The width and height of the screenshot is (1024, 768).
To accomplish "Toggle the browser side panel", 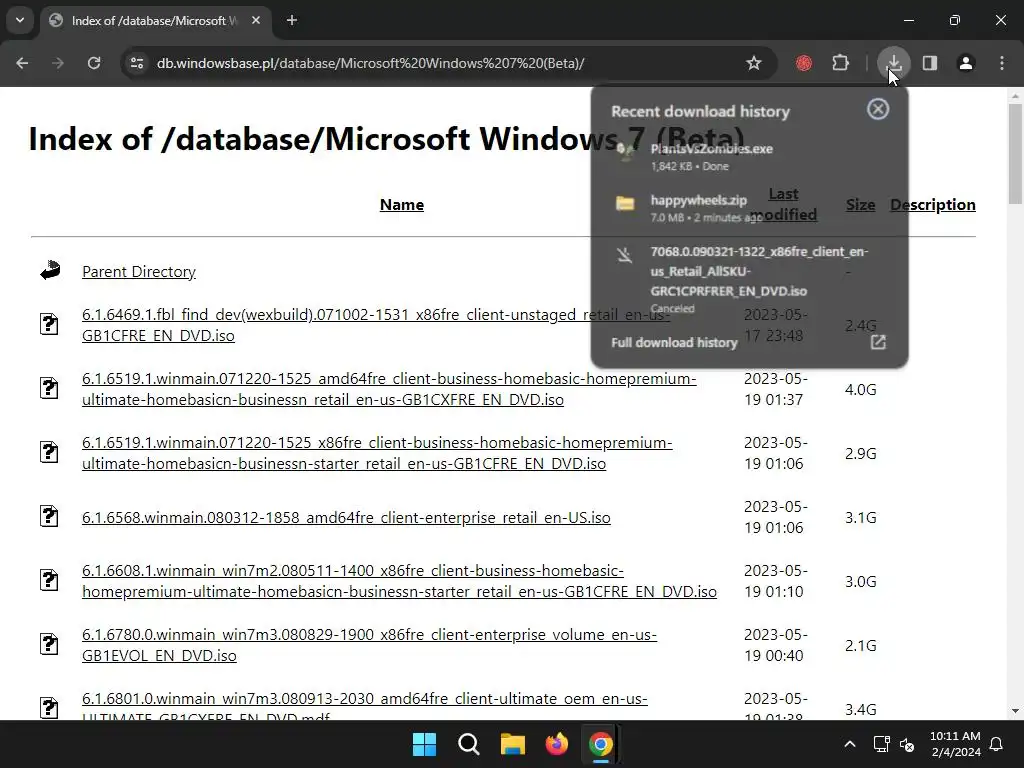I will point(929,63).
